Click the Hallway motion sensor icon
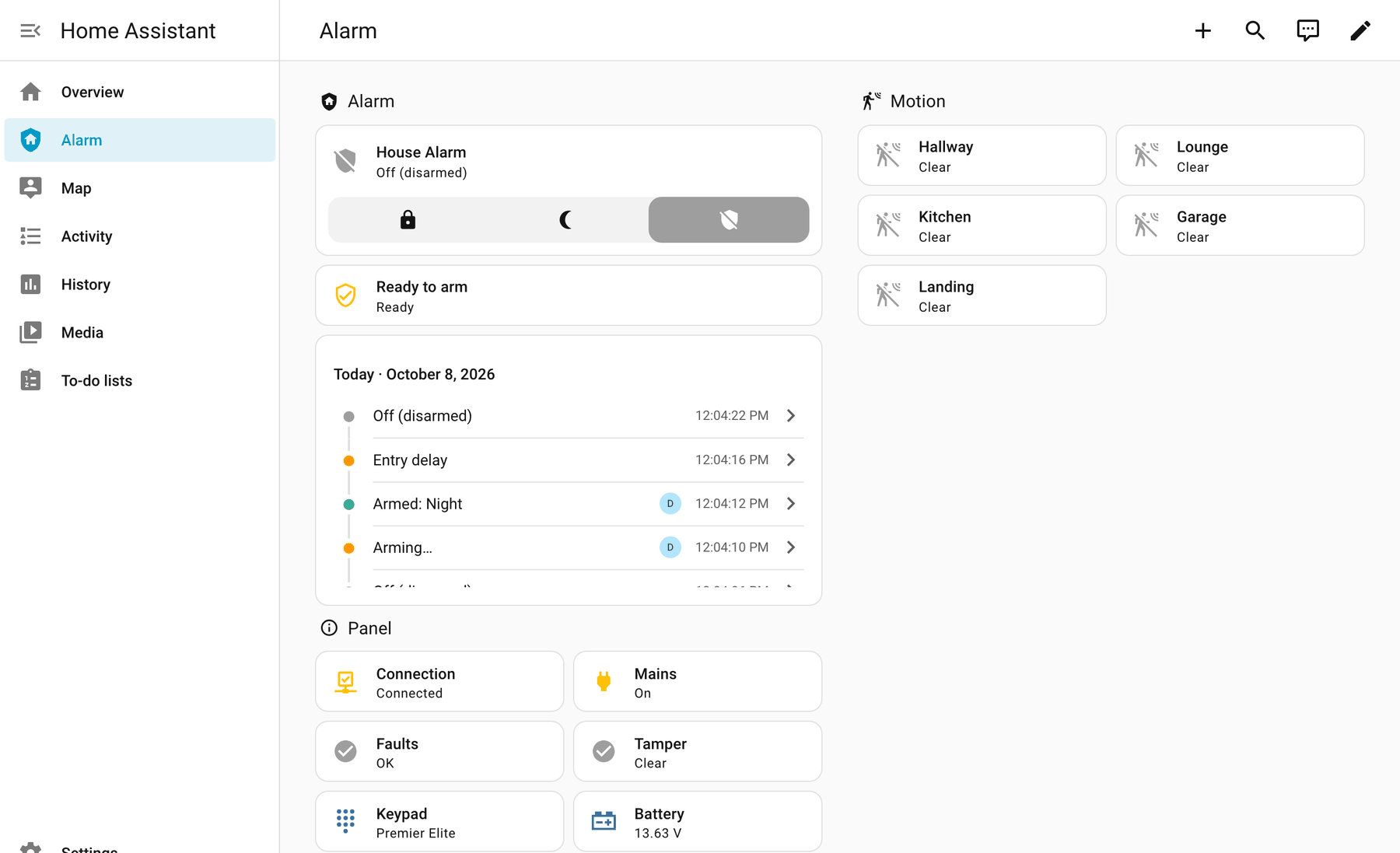 click(888, 156)
